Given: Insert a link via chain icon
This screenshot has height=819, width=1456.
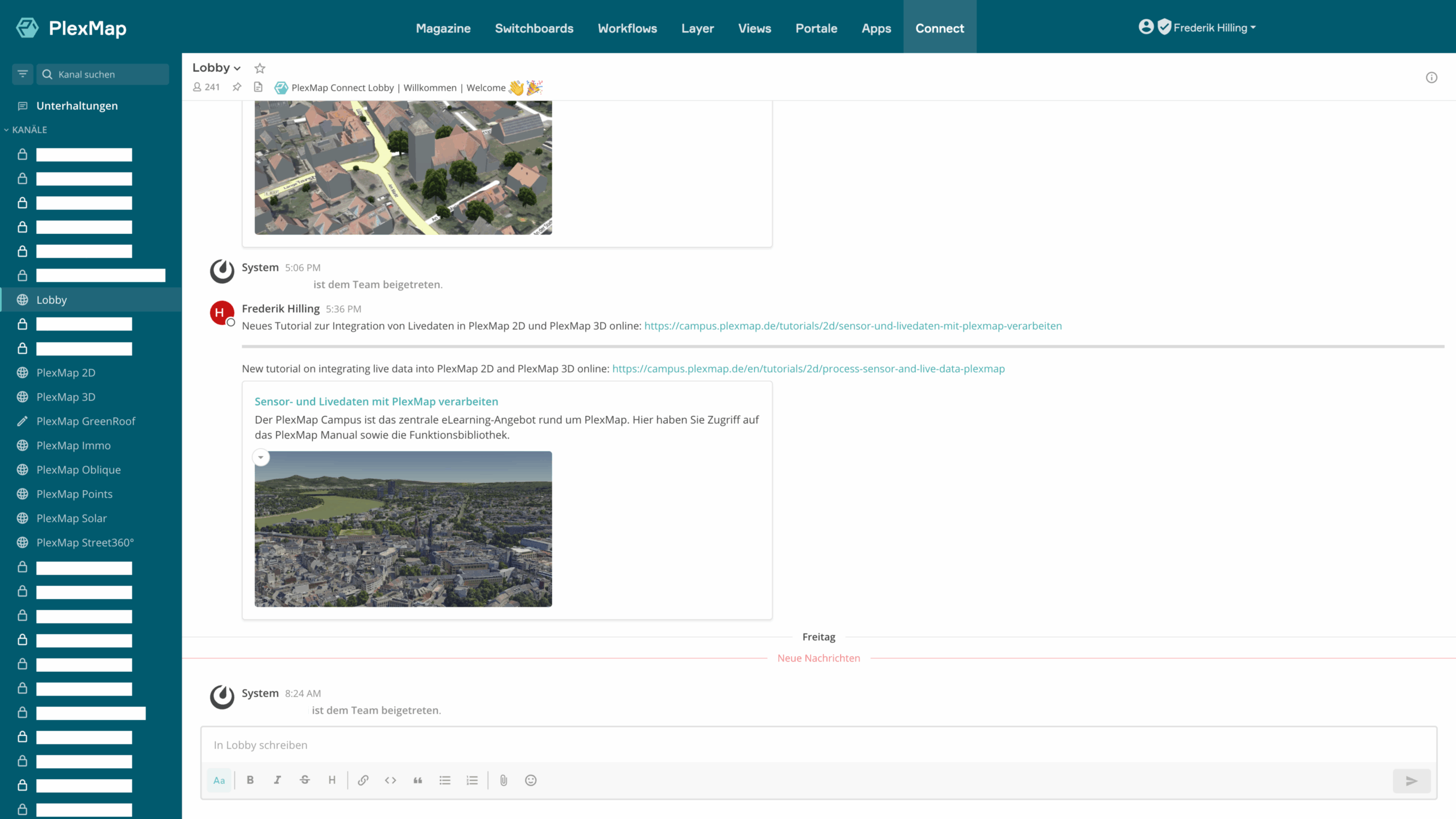Looking at the screenshot, I should (363, 780).
